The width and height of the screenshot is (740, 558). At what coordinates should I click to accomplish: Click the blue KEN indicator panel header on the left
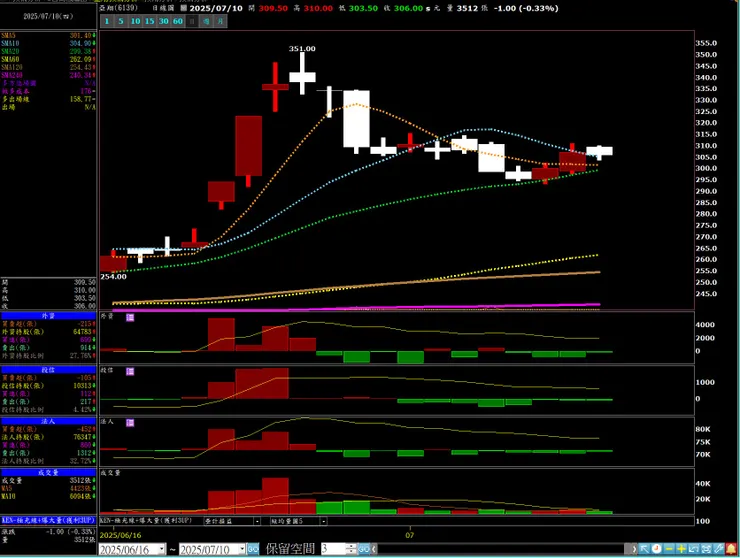(x=48, y=520)
